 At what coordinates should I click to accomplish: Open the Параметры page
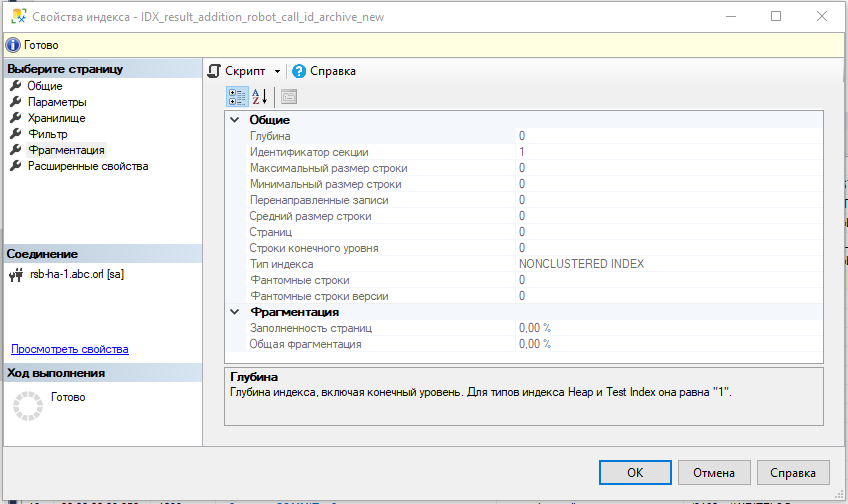pos(56,102)
